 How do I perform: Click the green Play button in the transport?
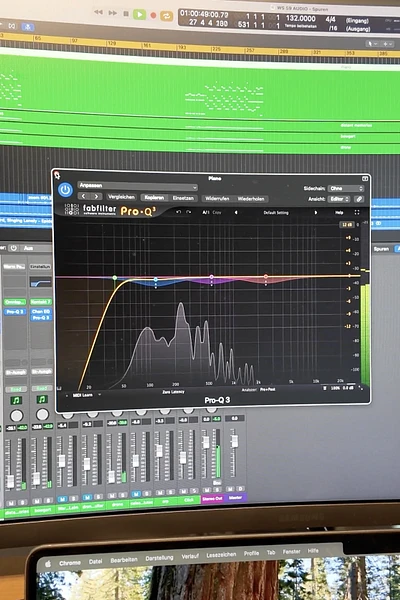click(139, 15)
